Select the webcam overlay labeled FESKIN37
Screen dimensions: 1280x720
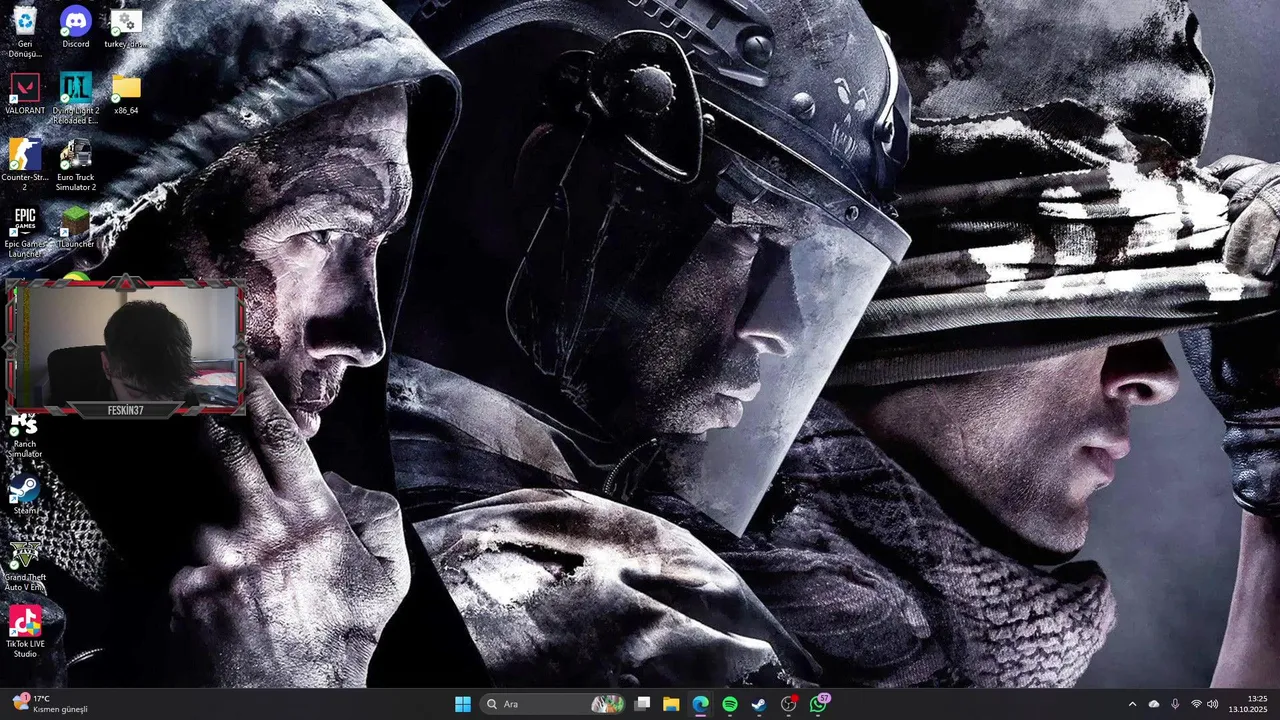tap(125, 347)
